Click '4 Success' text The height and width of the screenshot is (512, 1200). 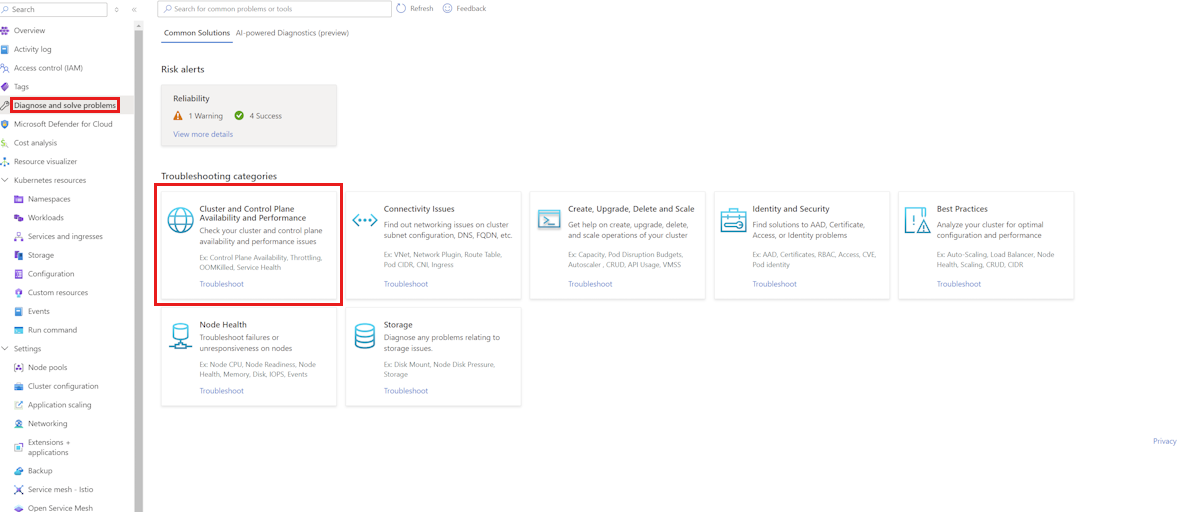[265, 116]
